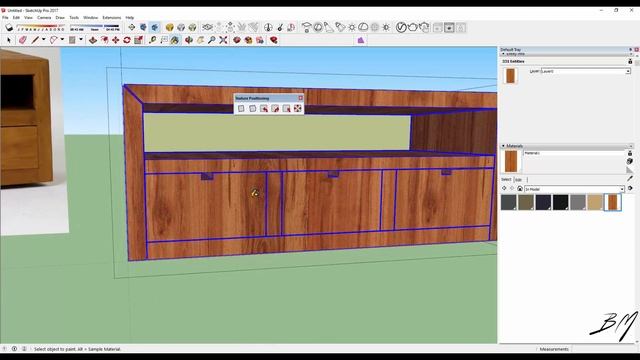Open the Window menu
This screenshot has height=360, width=640.
pos(91,18)
